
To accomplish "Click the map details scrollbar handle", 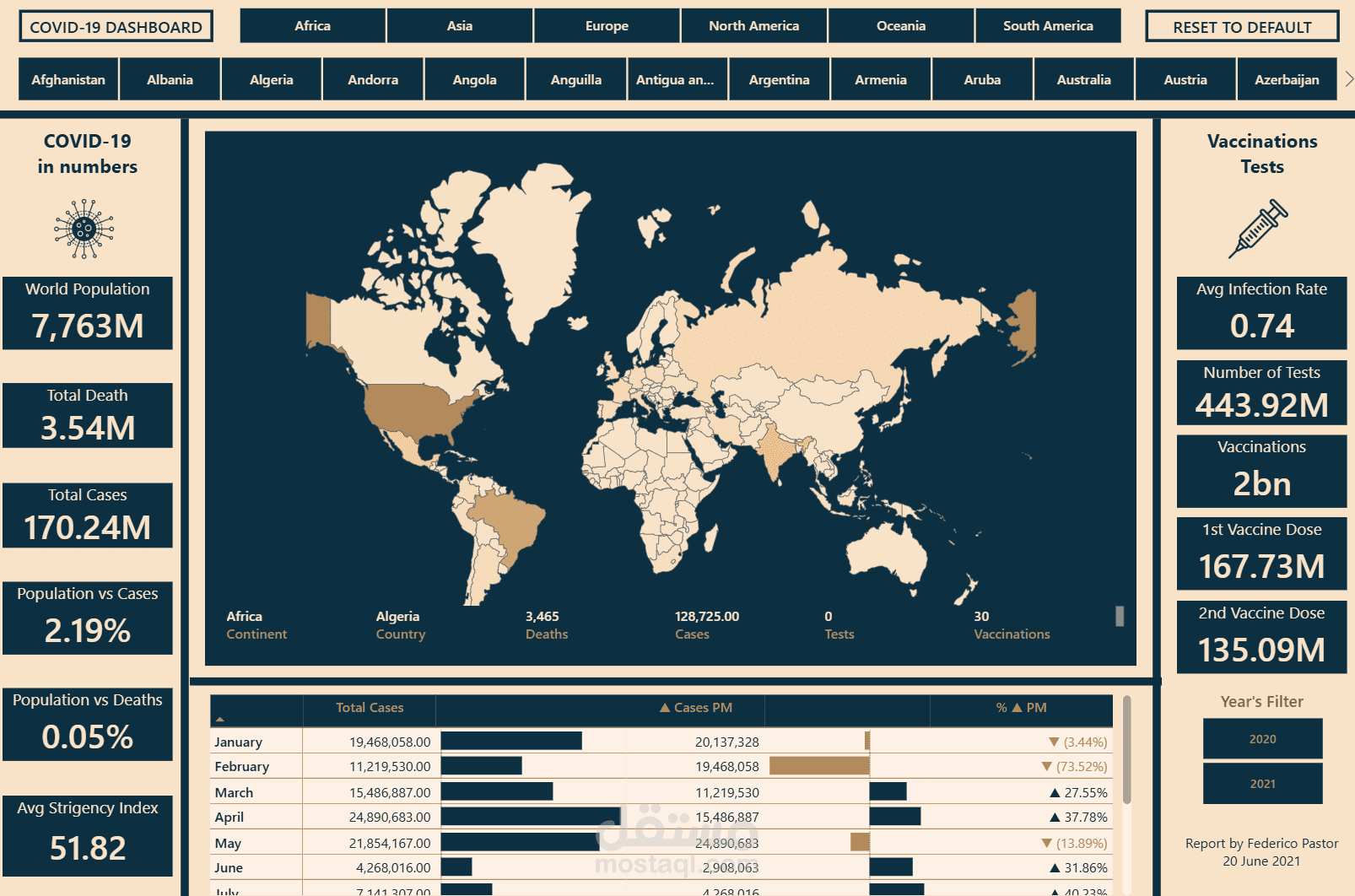I will [1120, 616].
